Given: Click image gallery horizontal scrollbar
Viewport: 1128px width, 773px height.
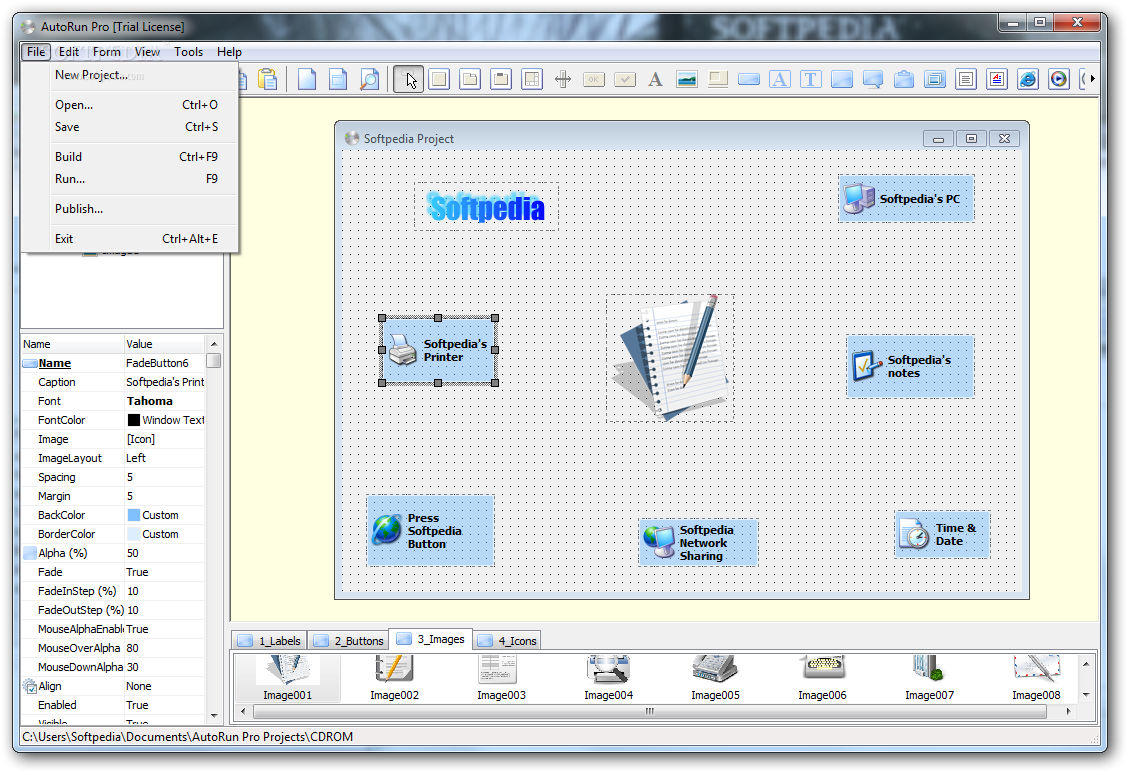Looking at the screenshot, I should pyautogui.click(x=650, y=711).
